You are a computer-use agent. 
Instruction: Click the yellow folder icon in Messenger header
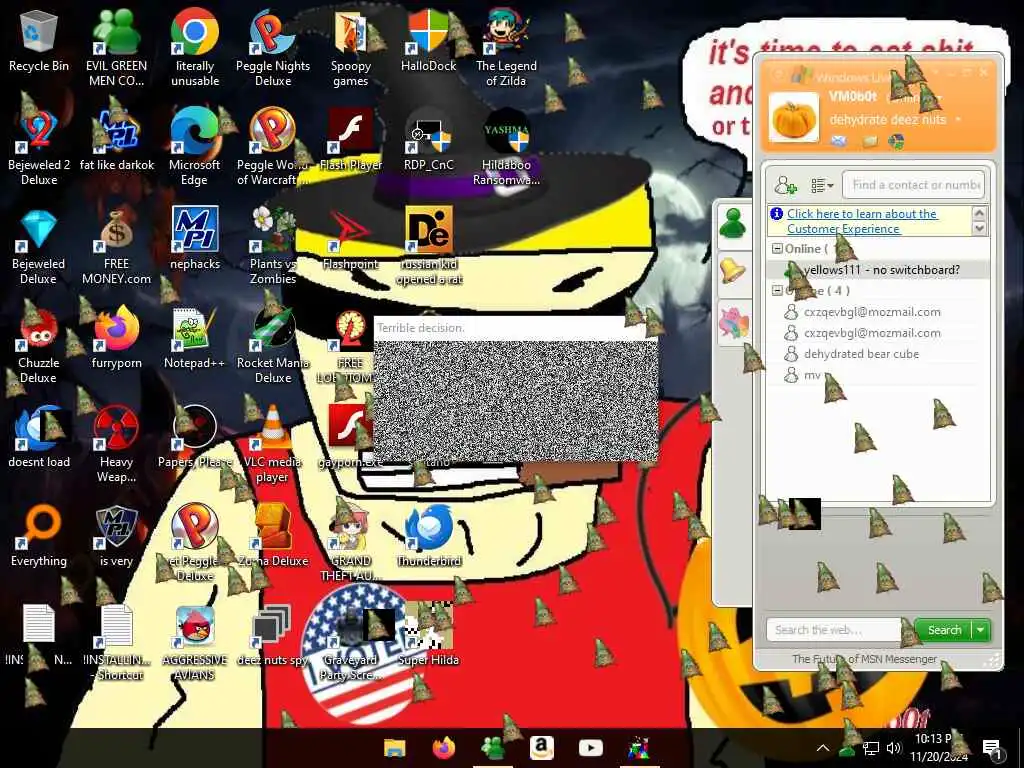870,141
